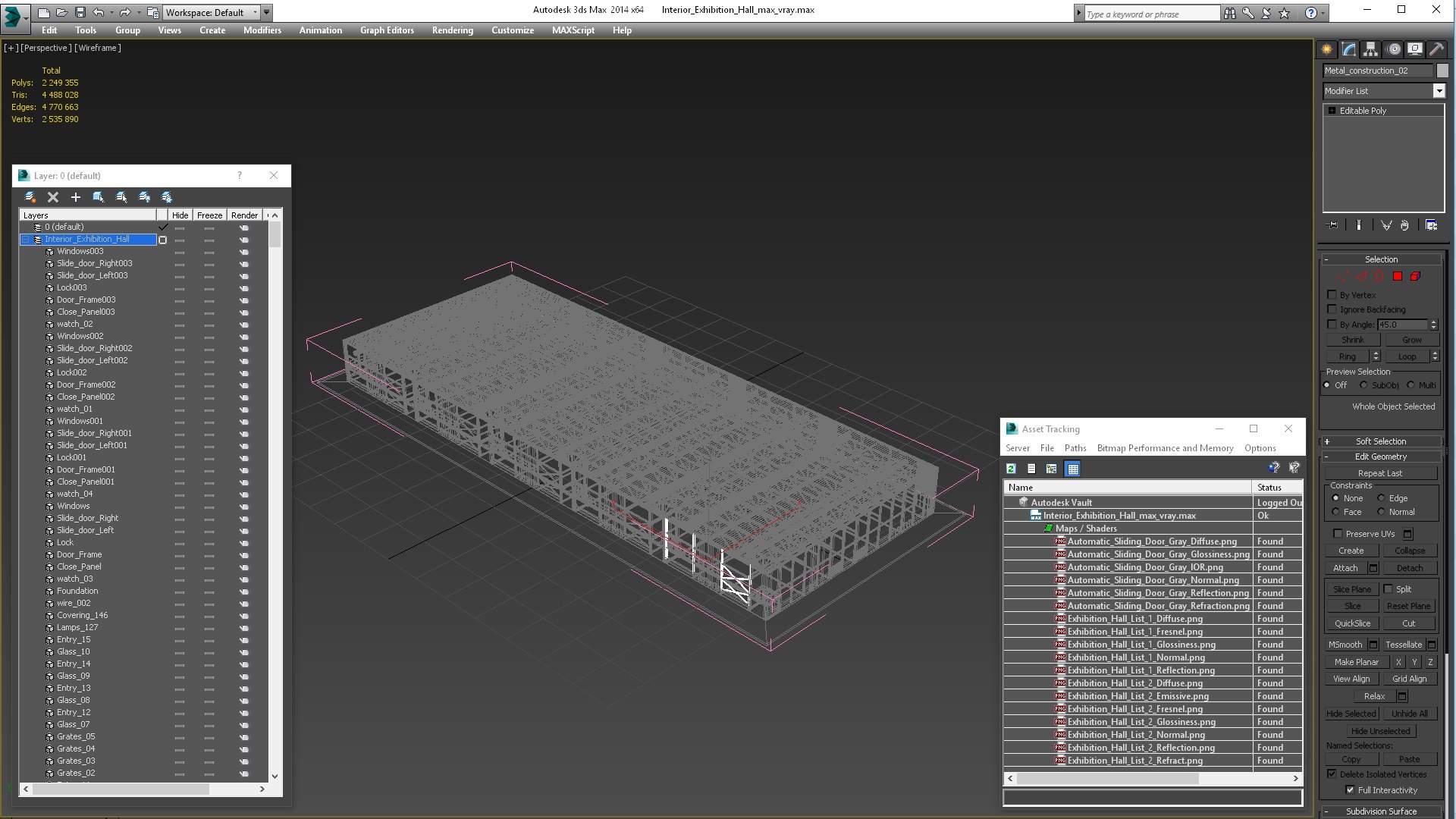Select Edge constraint radio button

pyautogui.click(x=1381, y=498)
